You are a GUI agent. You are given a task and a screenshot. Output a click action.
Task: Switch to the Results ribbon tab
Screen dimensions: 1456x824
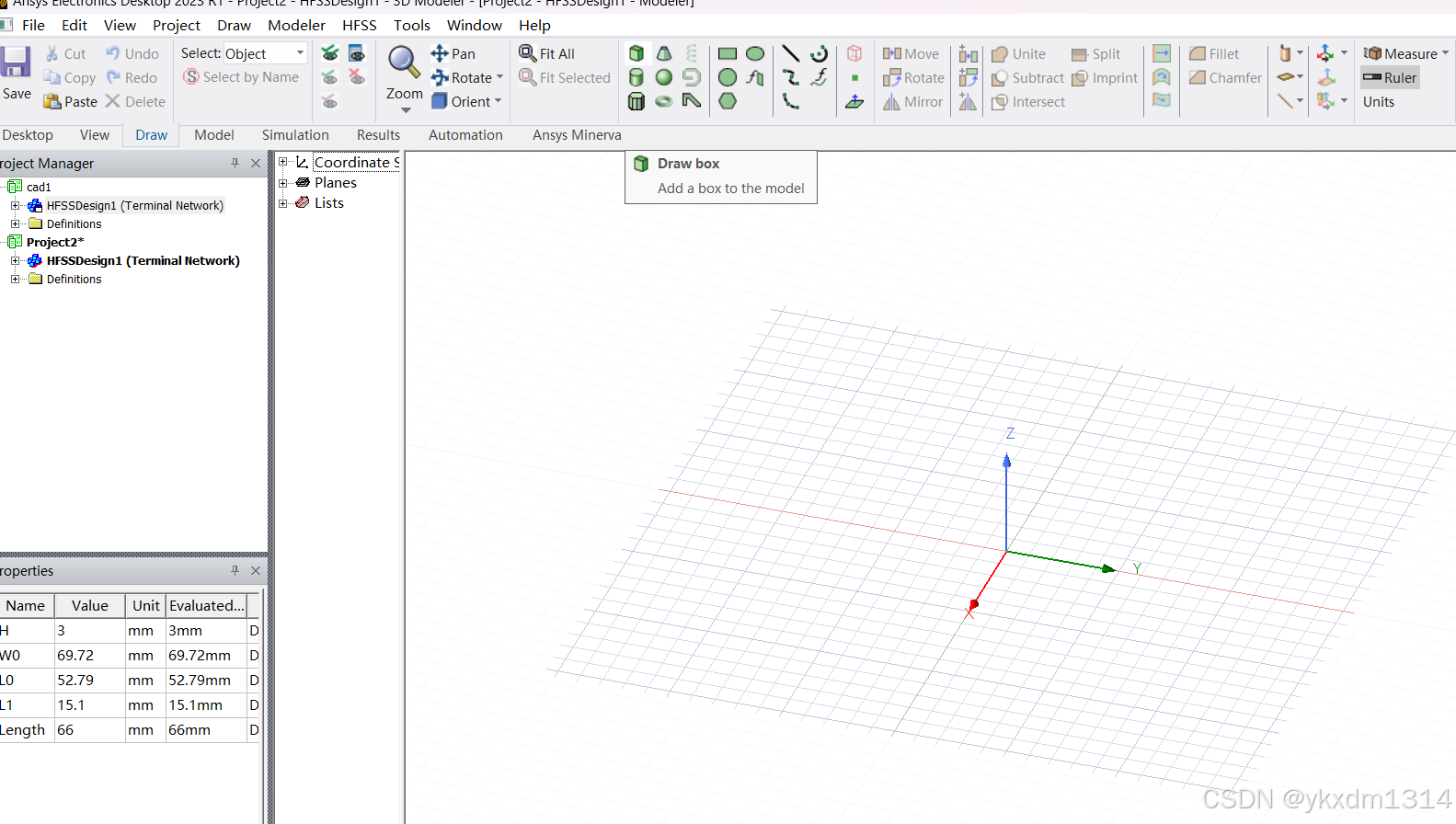click(378, 134)
